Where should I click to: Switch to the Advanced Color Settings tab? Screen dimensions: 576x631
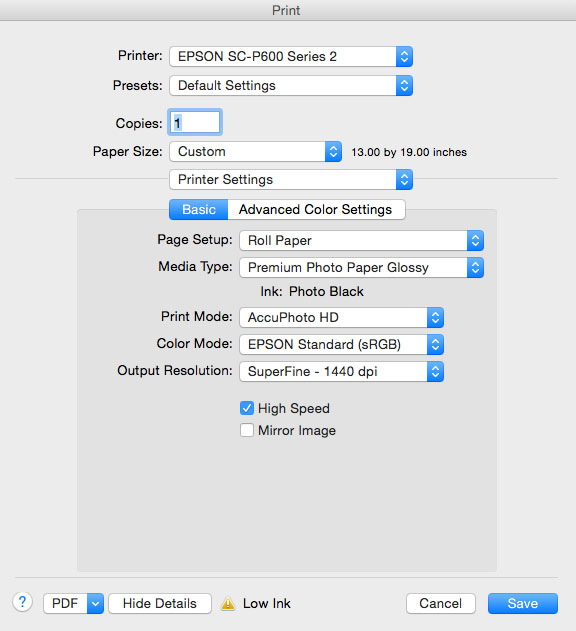[316, 210]
